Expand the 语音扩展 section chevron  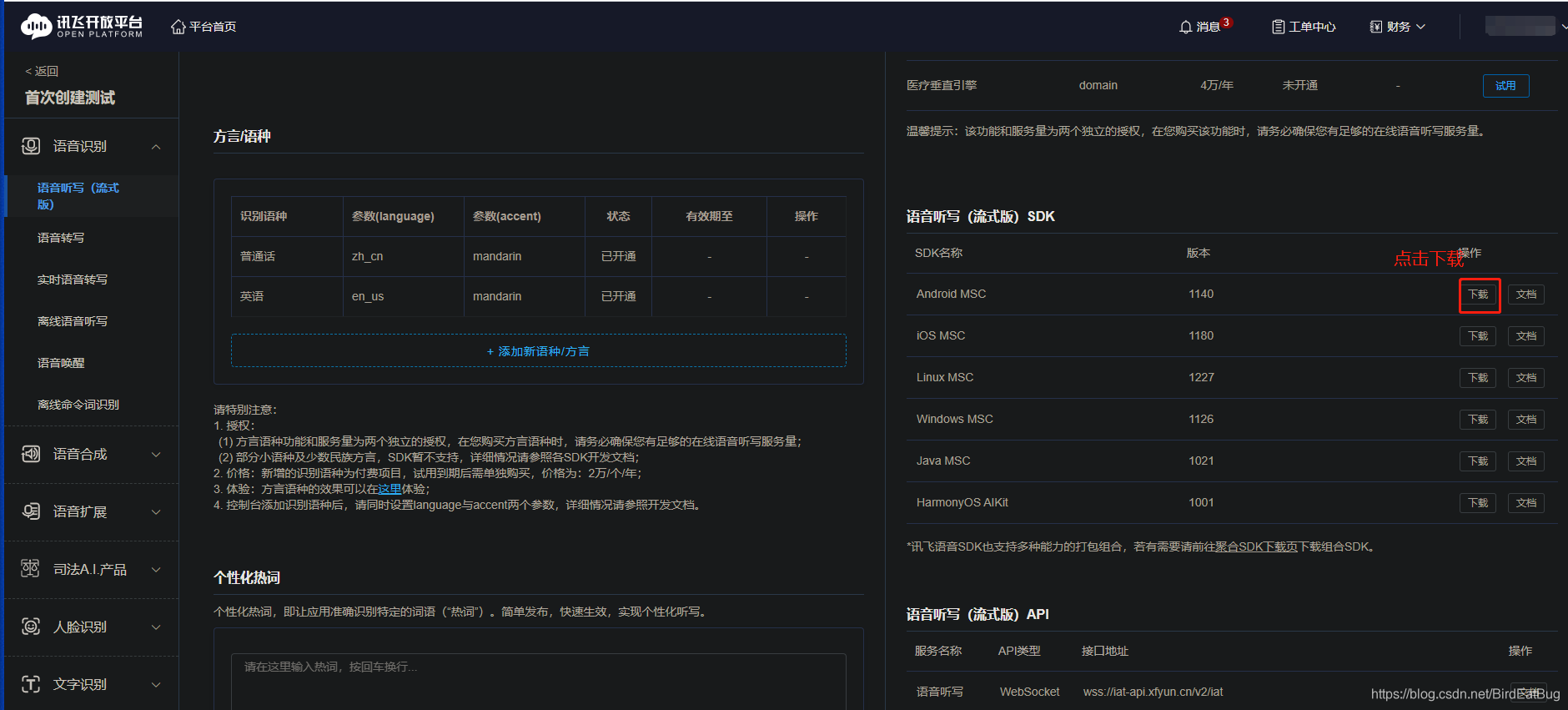point(156,512)
